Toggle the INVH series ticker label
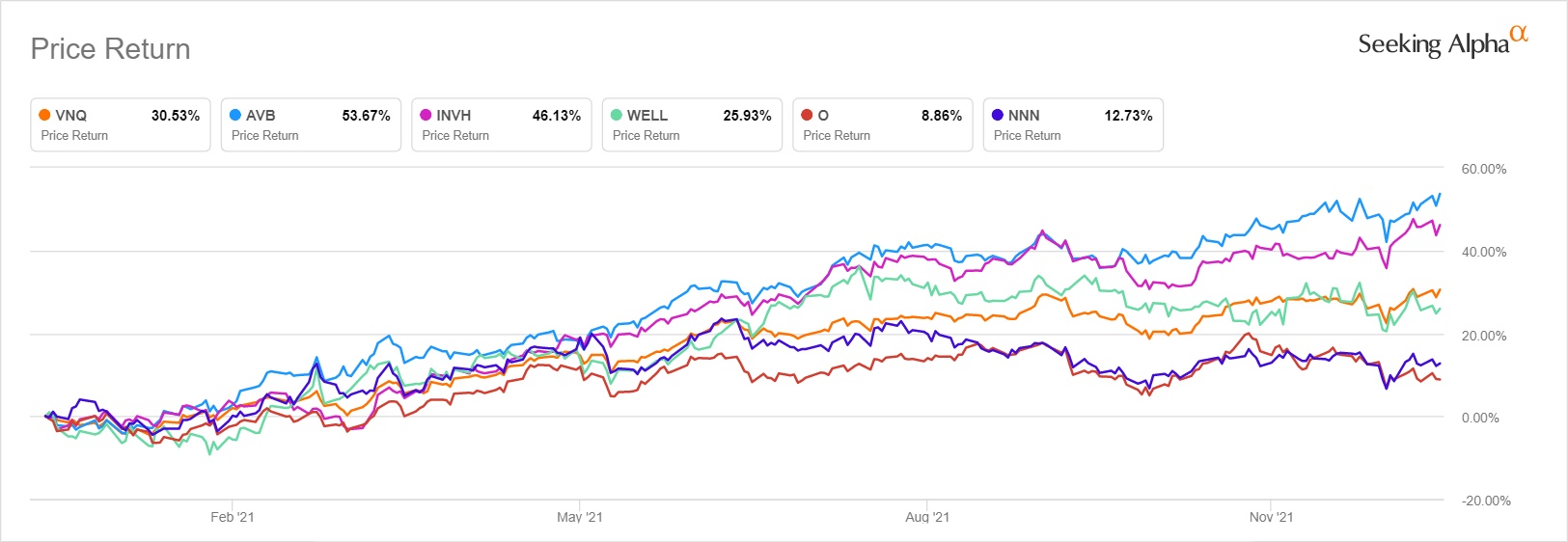This screenshot has height=542, width=1568. click(454, 116)
